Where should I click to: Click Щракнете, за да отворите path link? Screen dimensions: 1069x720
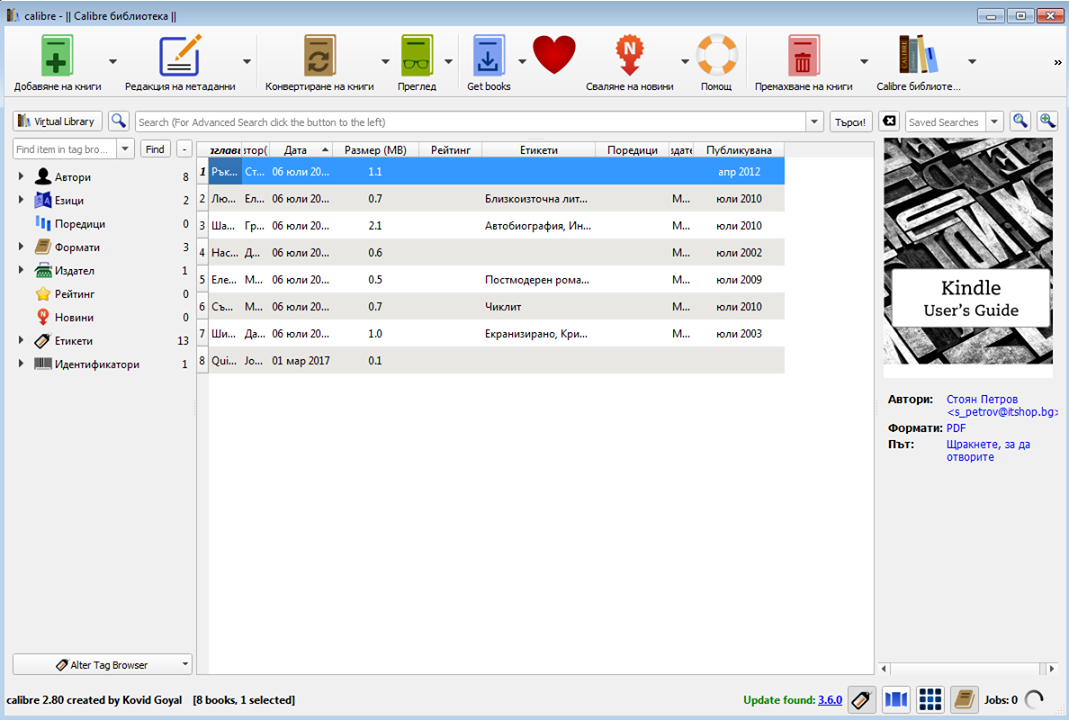coord(988,450)
